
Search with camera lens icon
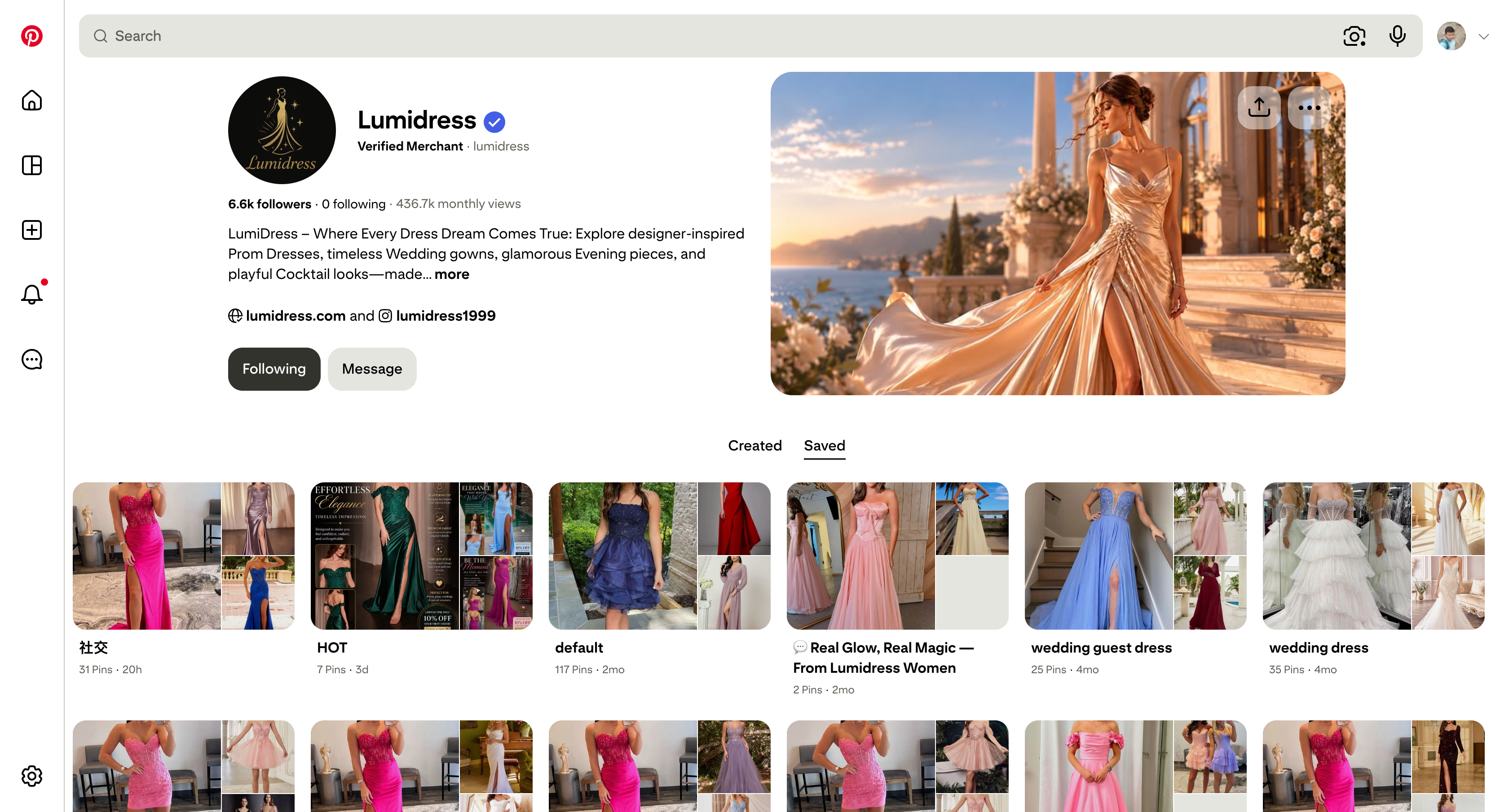point(1354,36)
